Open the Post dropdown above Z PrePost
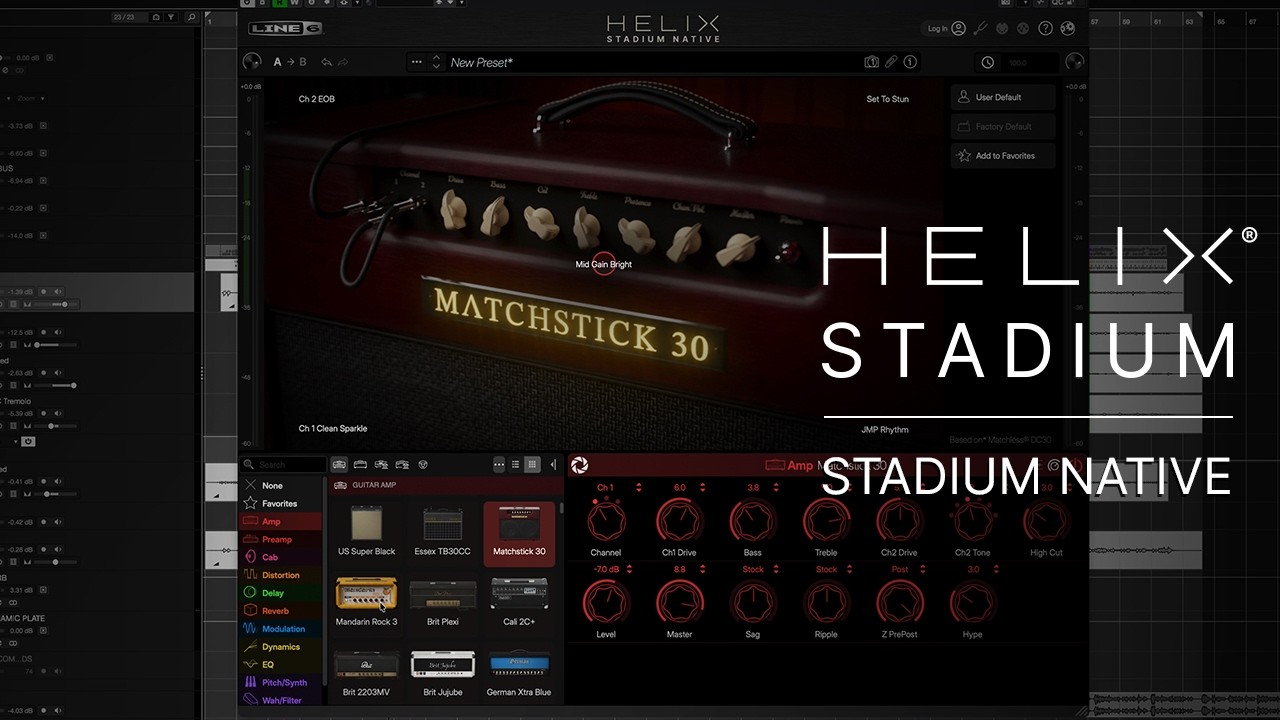1280x720 pixels. [x=900, y=570]
